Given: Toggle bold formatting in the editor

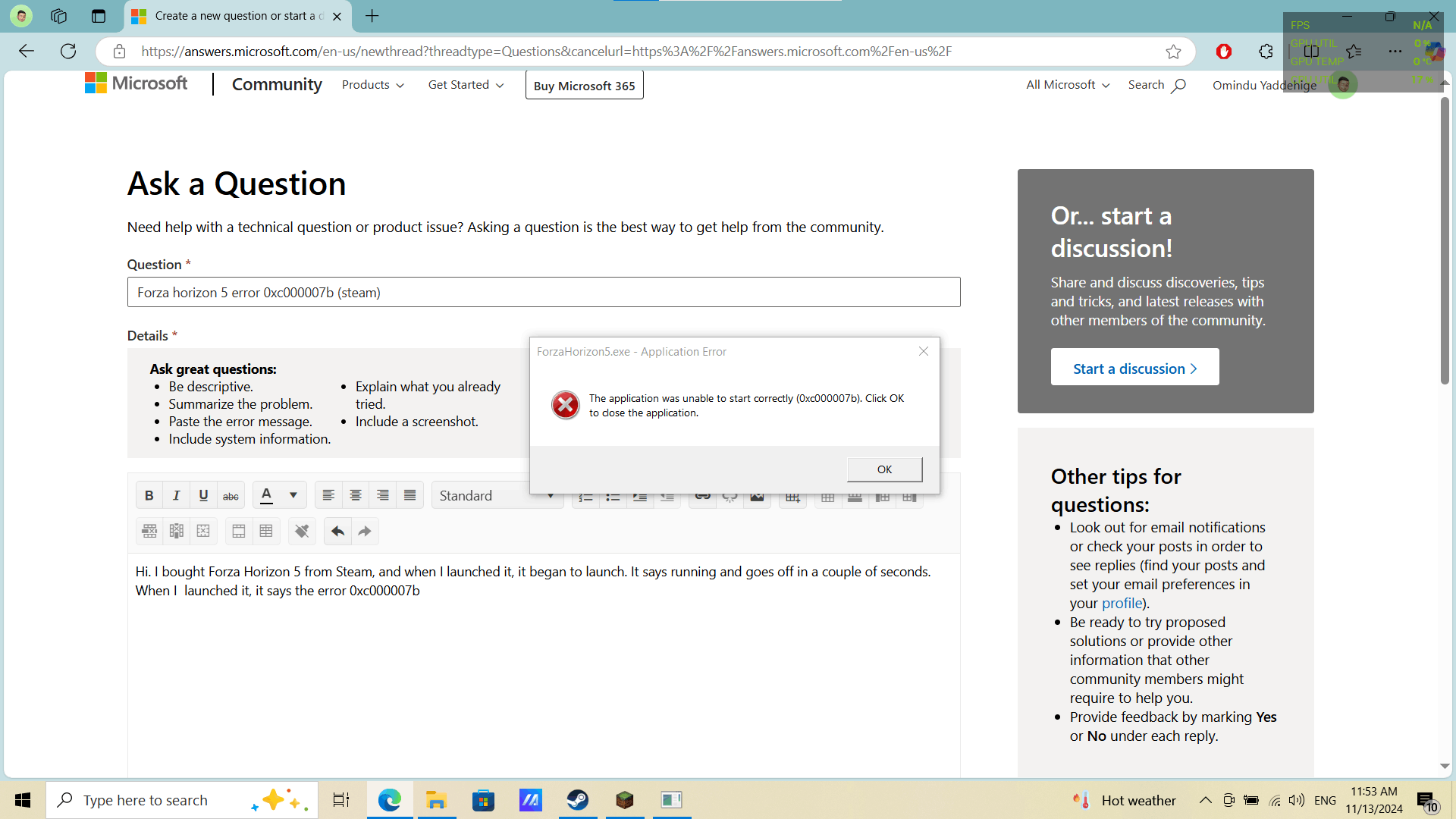Looking at the screenshot, I should (x=149, y=496).
